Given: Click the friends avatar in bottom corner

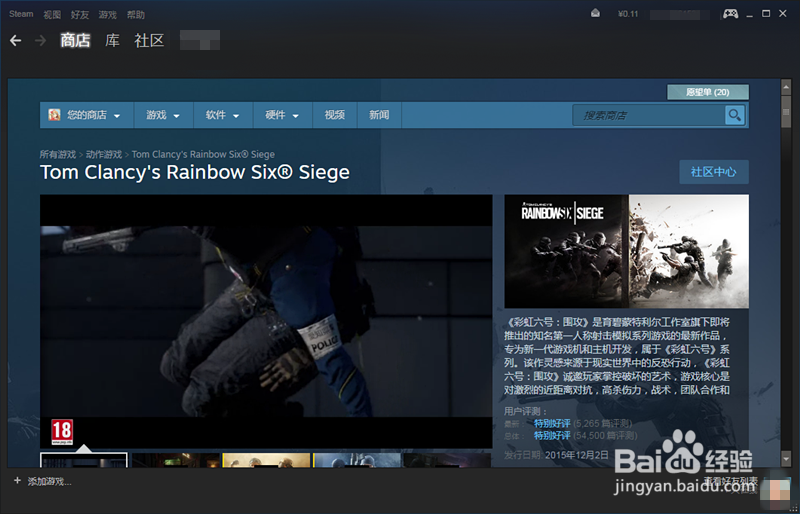Looking at the screenshot, I should coord(775,491).
